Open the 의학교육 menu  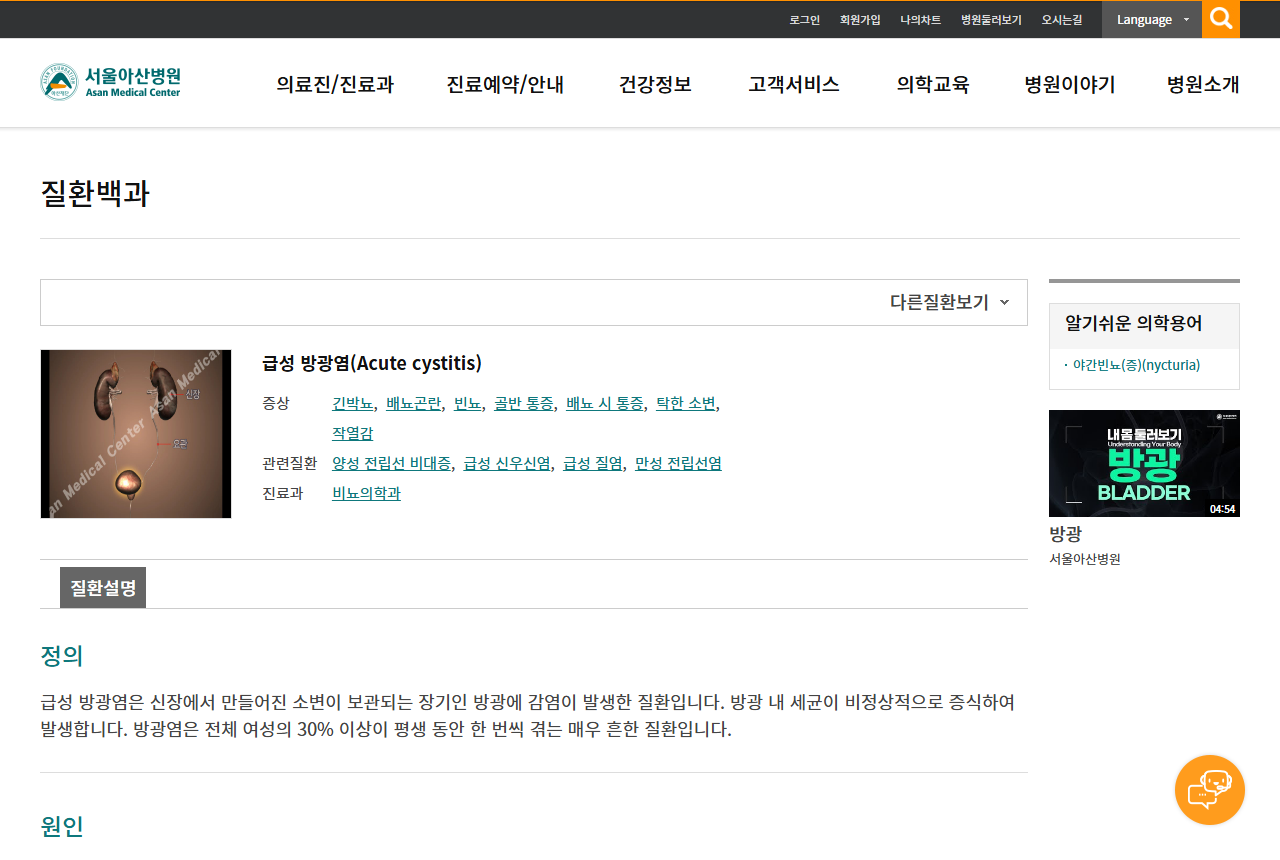tap(933, 84)
